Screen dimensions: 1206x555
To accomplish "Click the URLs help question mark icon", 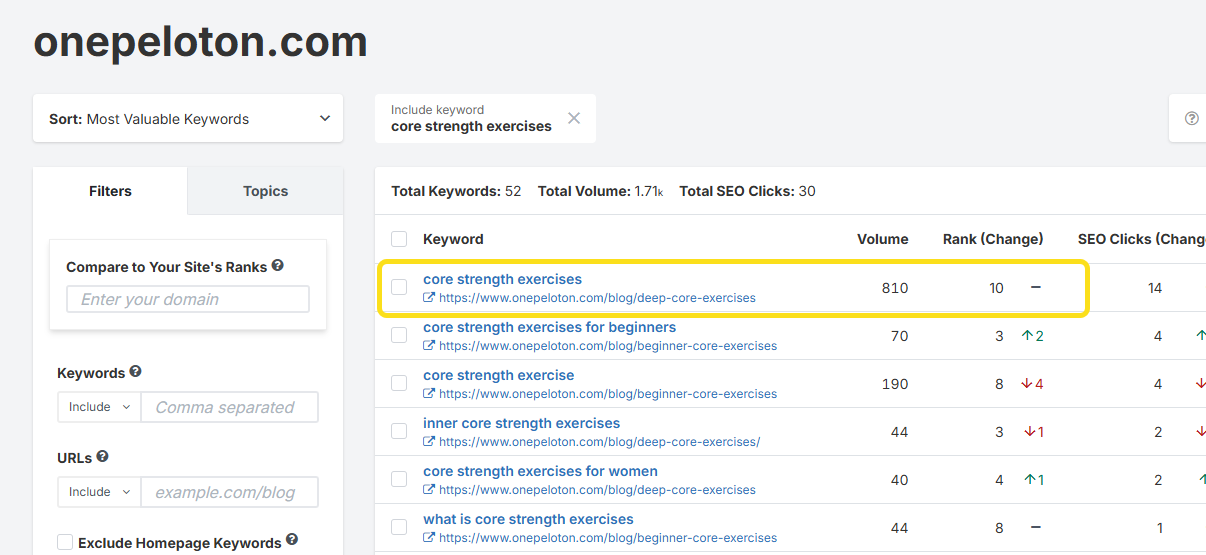I will tap(102, 457).
